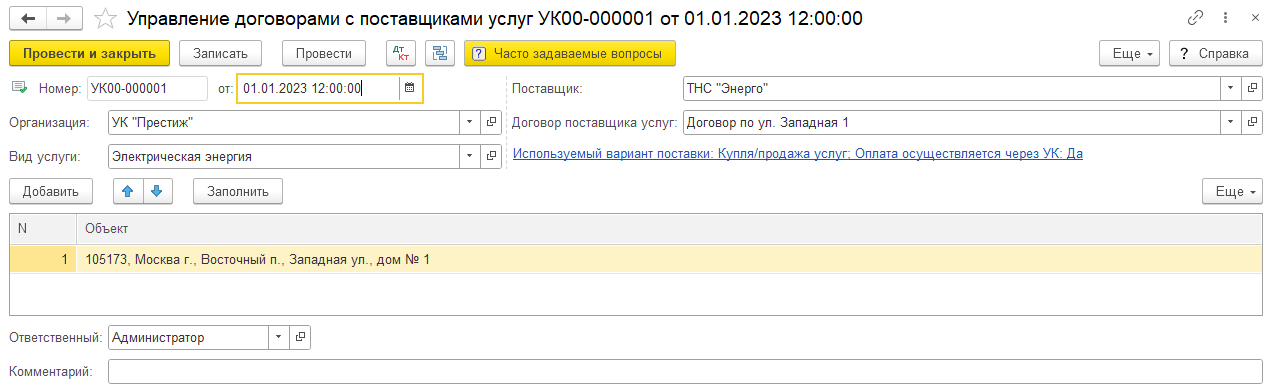The image size is (1273, 392).
Task: Go back with the left arrow
Action: [28, 18]
